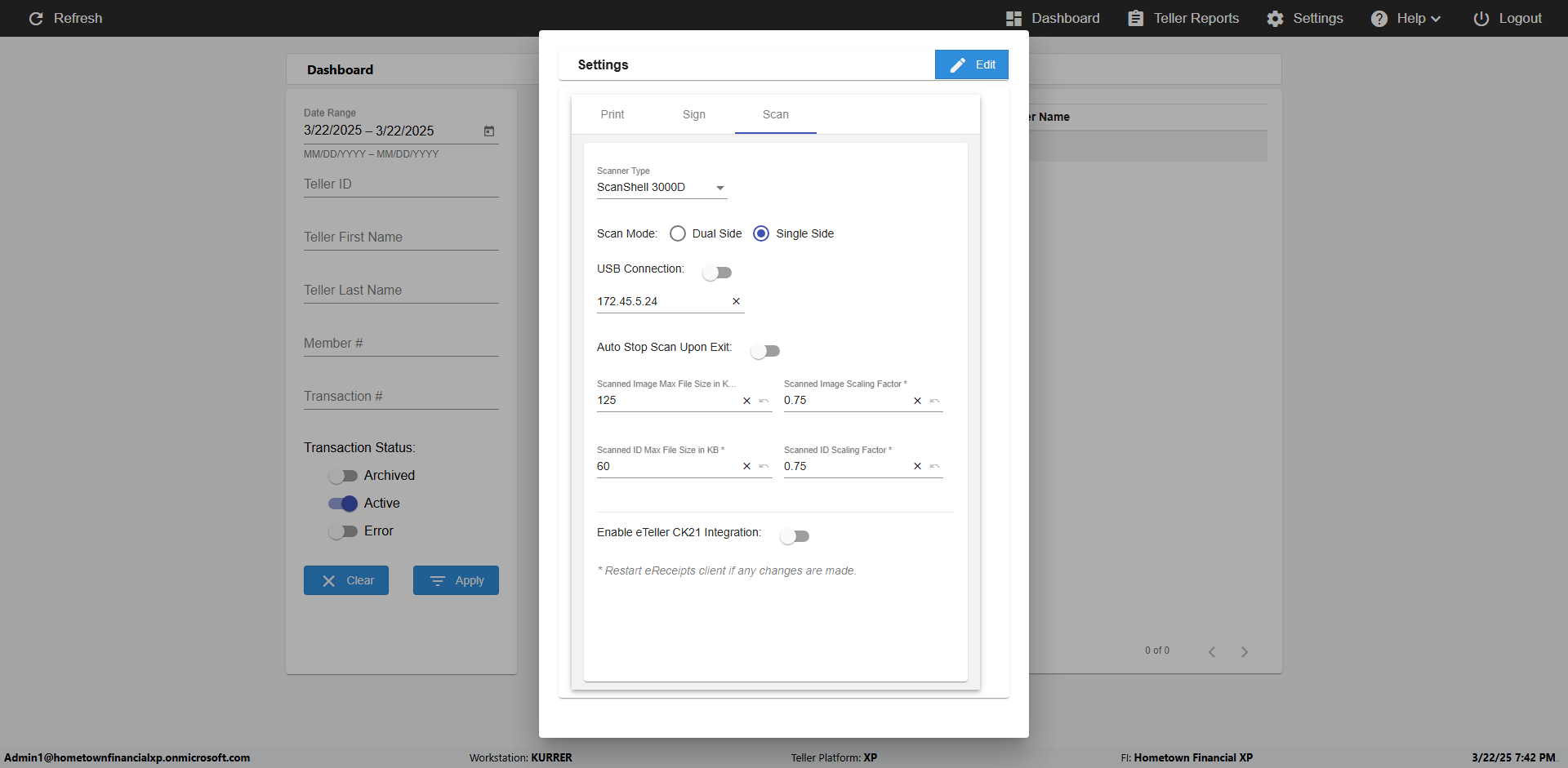Select Dual Side scan mode
The width and height of the screenshot is (1568, 768).
coord(678,233)
